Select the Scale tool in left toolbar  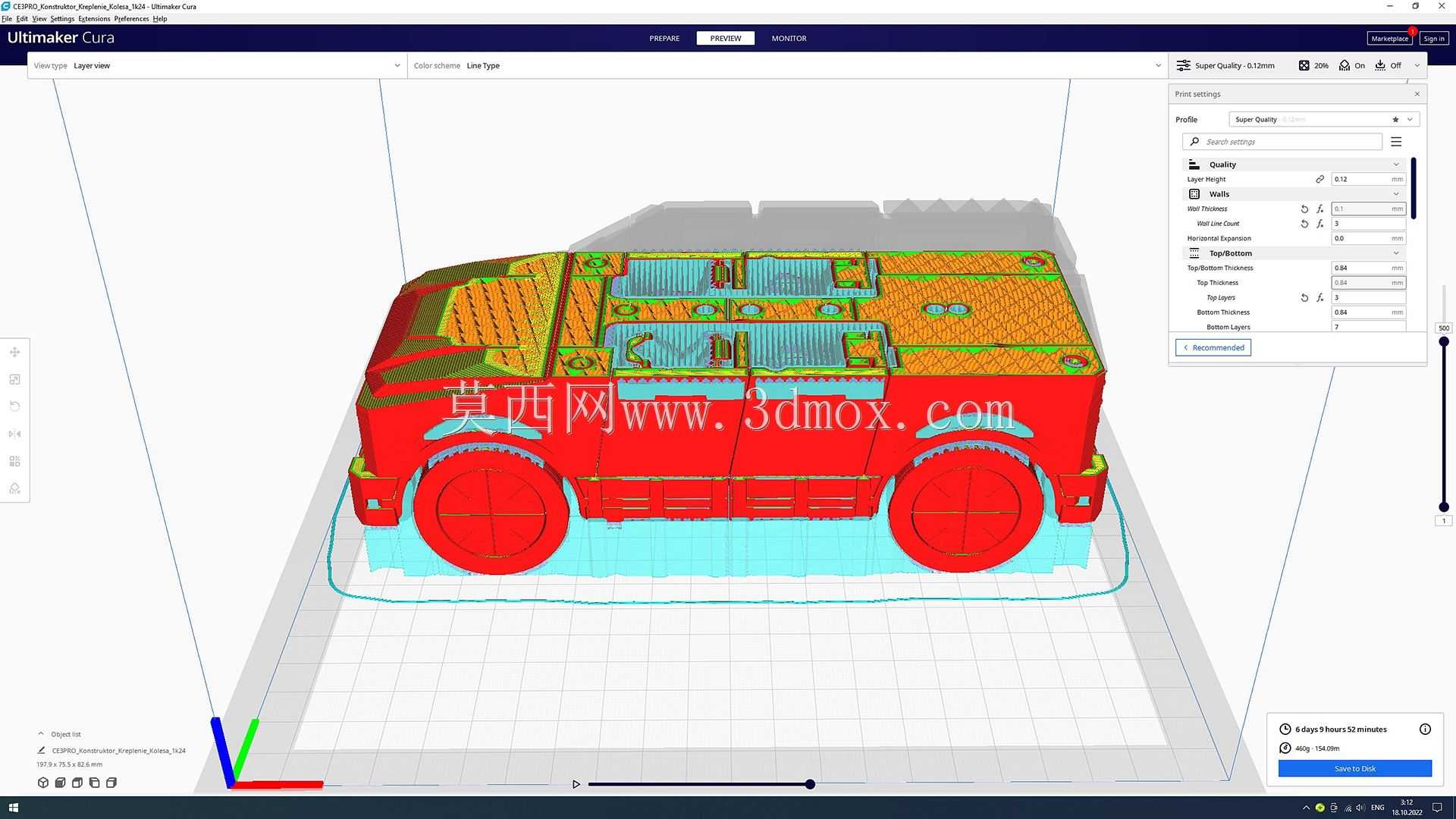pos(14,379)
